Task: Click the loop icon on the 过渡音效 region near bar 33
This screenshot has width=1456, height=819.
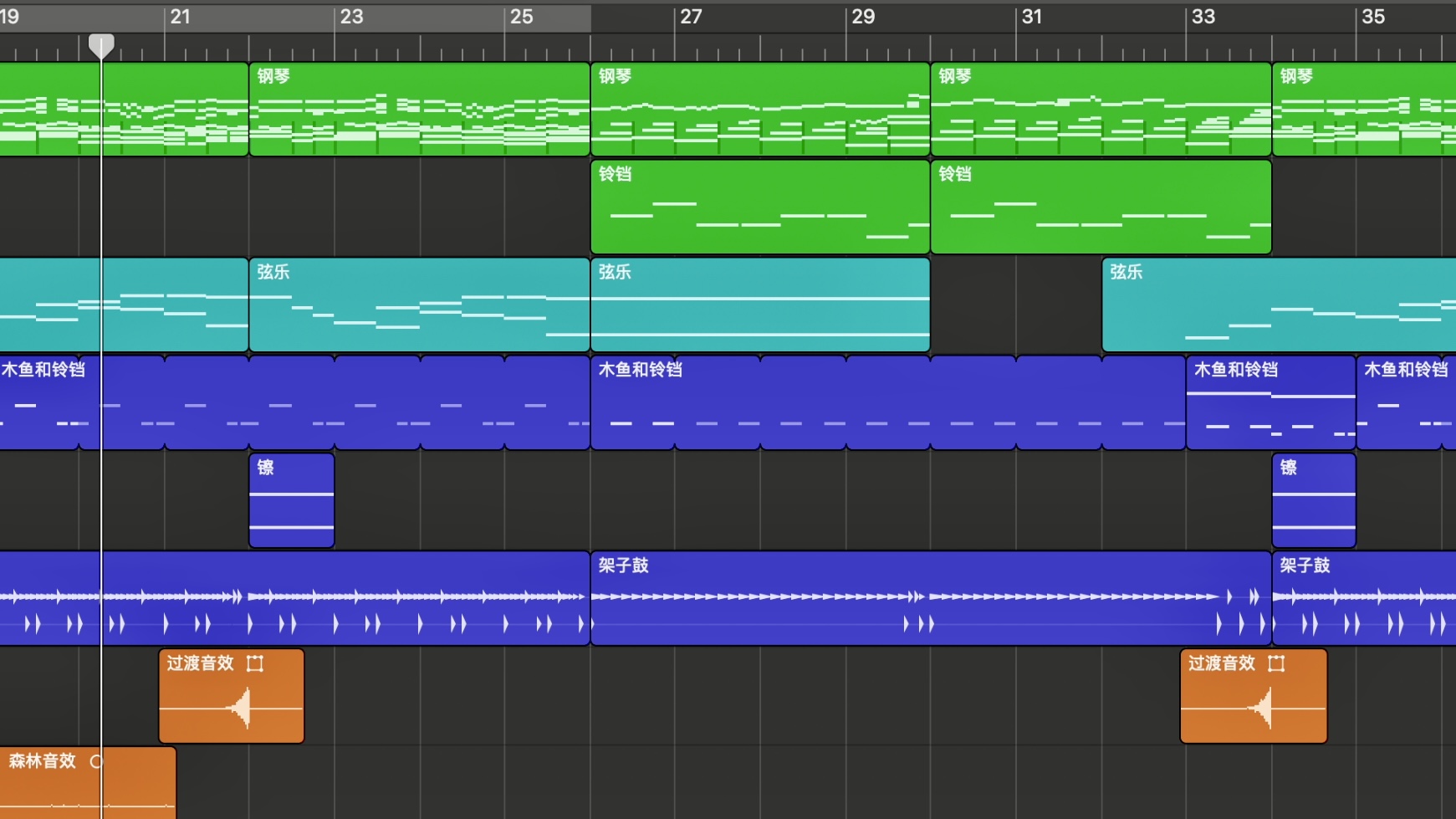Action: [1276, 663]
